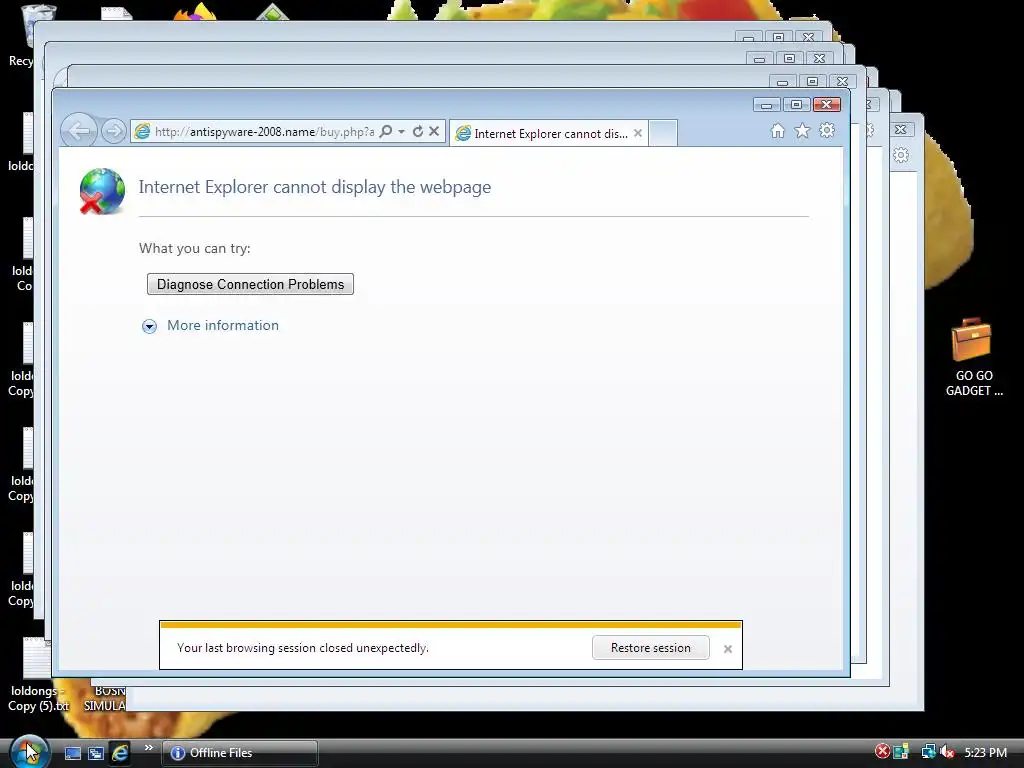
Task: Expand the Quick Launch overflow chevron
Action: click(149, 748)
